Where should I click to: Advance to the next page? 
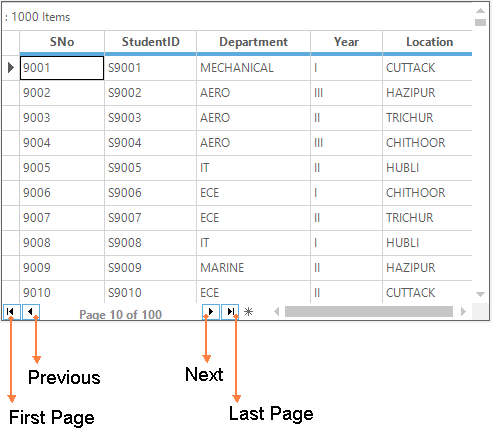point(211,312)
